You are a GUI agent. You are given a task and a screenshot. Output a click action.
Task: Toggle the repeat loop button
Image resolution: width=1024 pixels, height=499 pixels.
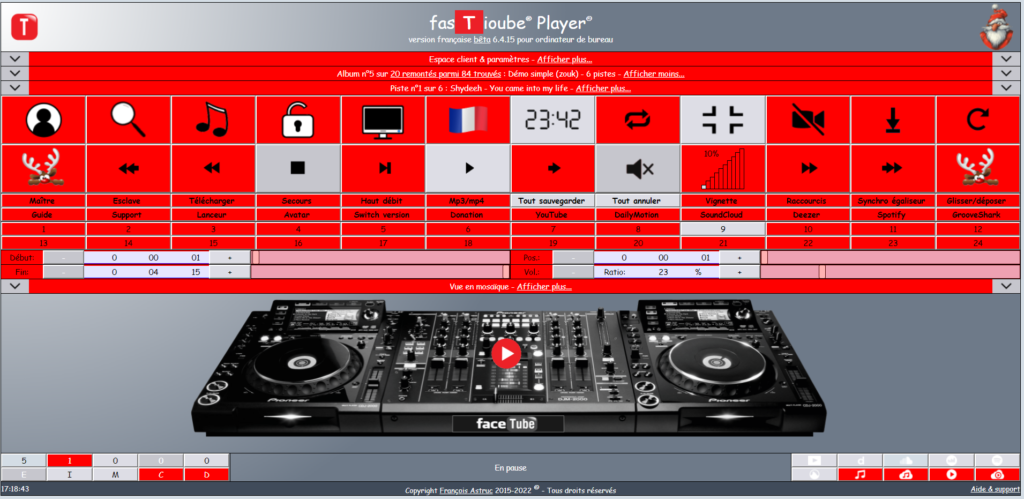point(638,120)
